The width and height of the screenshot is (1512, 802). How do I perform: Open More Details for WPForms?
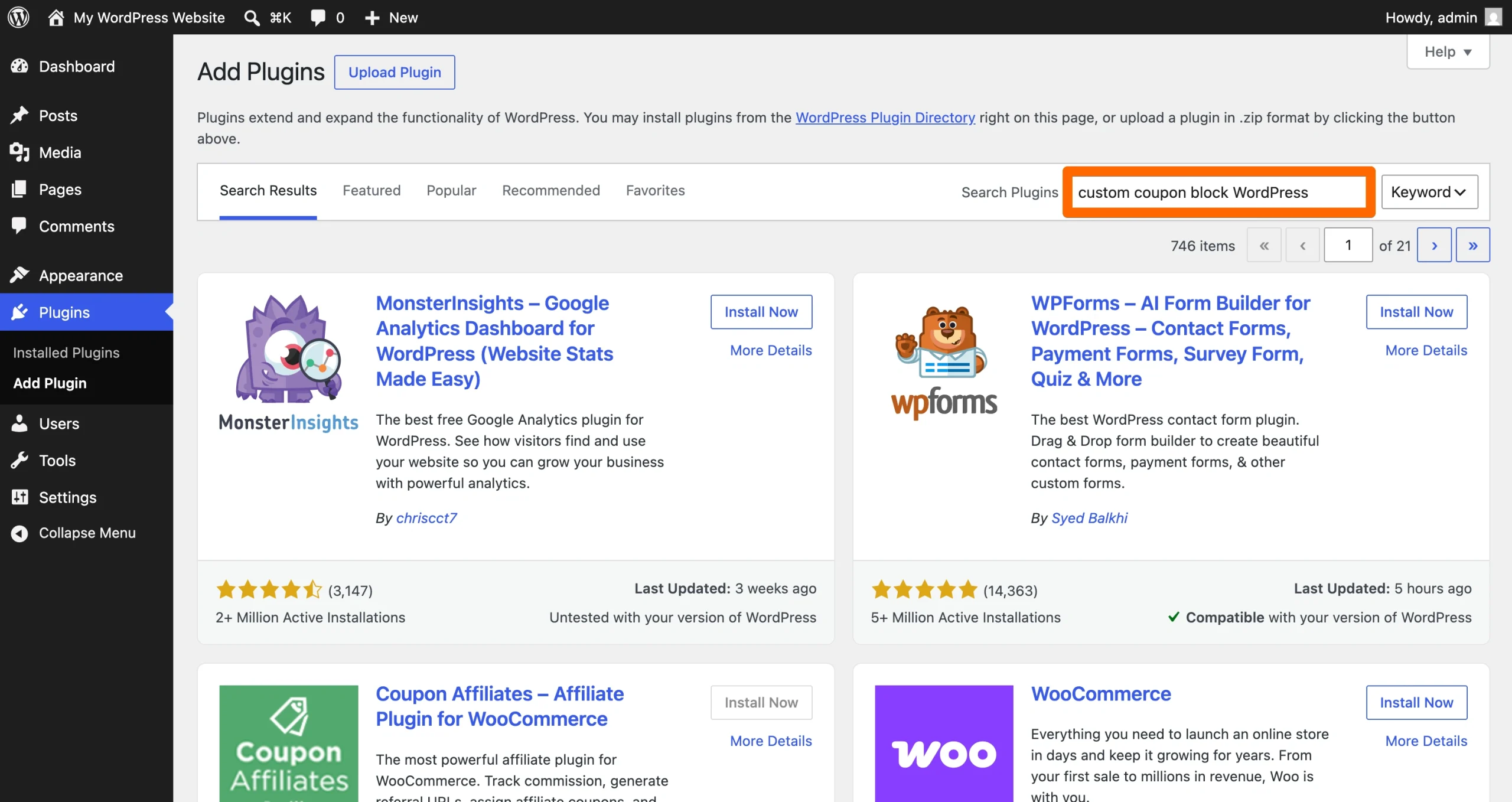(x=1426, y=350)
